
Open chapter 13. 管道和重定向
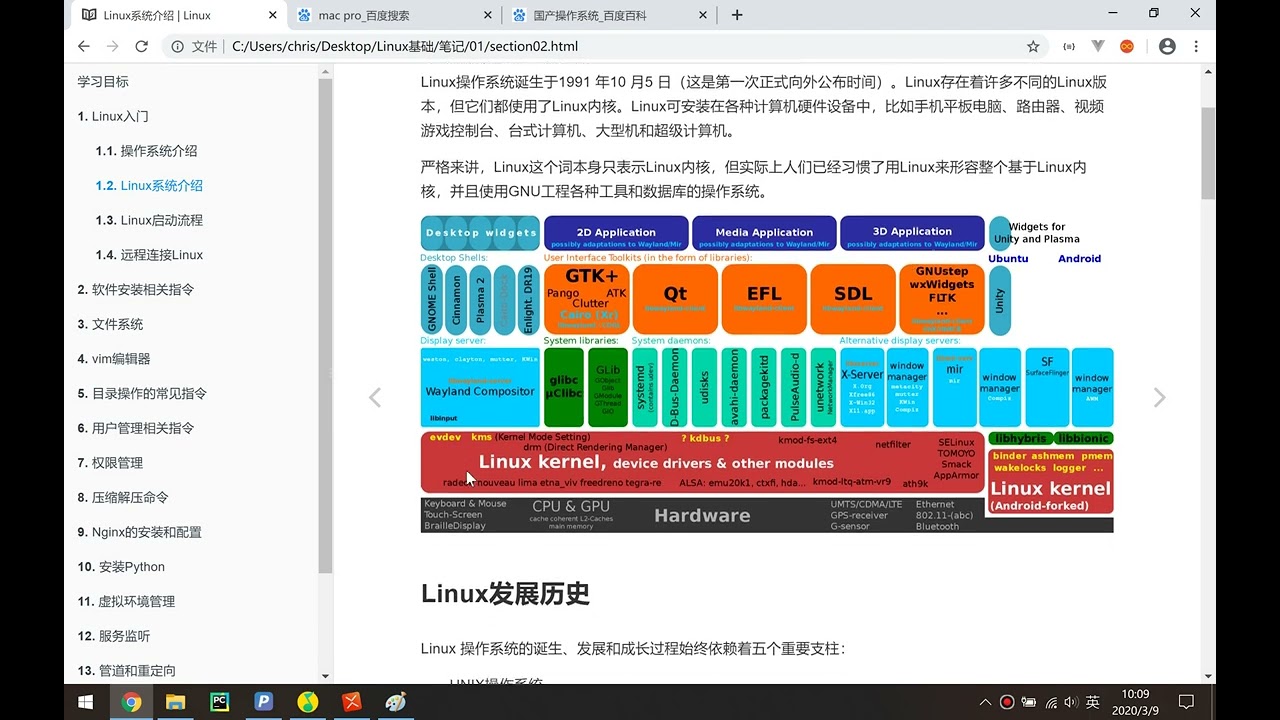[x=126, y=671]
